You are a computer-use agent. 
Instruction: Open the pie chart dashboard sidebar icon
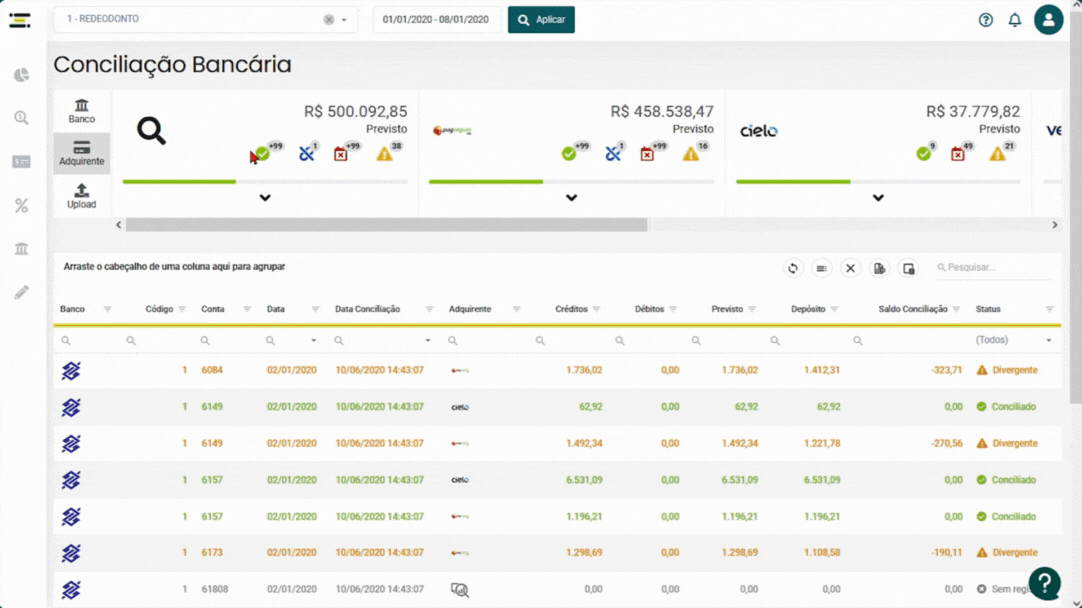pos(21,75)
